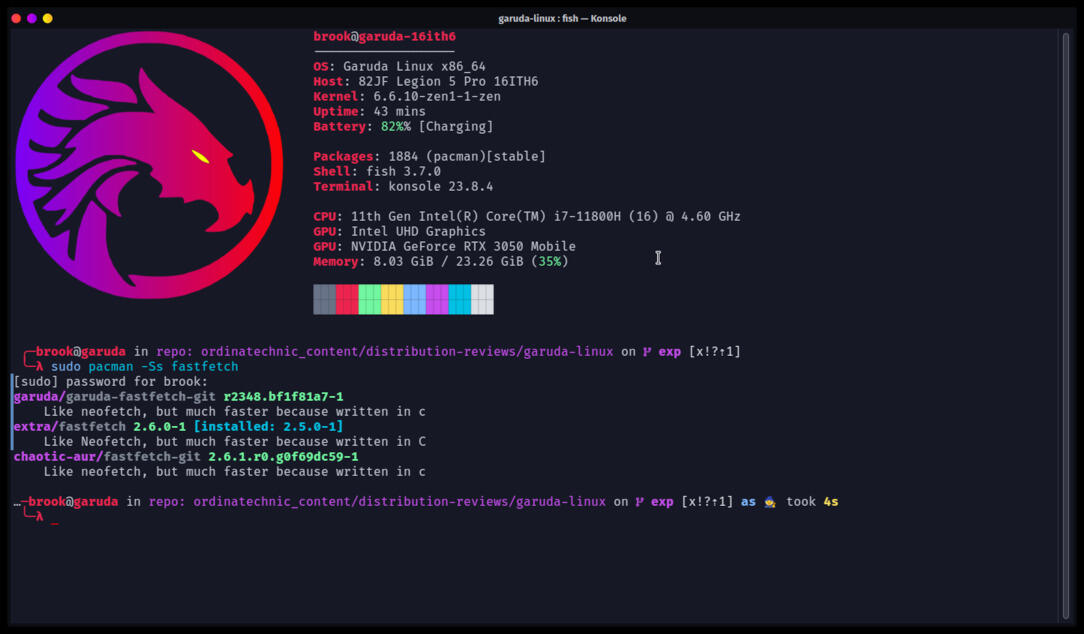Click the 'Packages: 1884 (pacman)[stable]' line
The width and height of the screenshot is (1084, 634).
pyautogui.click(x=429, y=157)
